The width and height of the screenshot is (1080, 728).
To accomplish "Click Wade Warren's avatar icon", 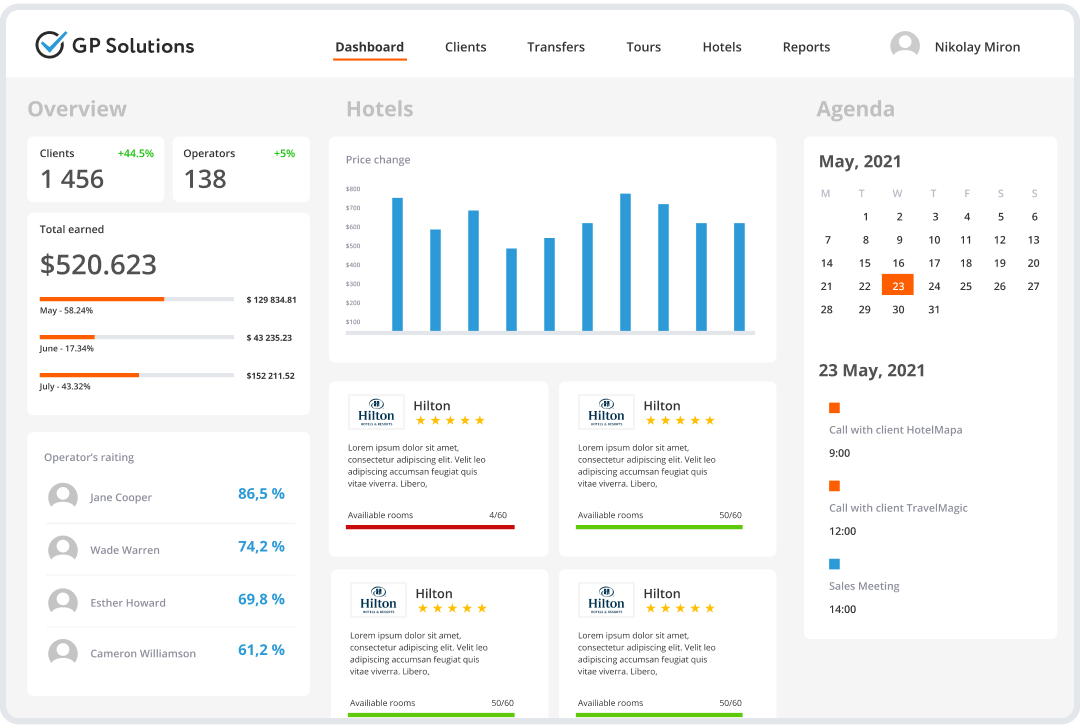I will (63, 549).
